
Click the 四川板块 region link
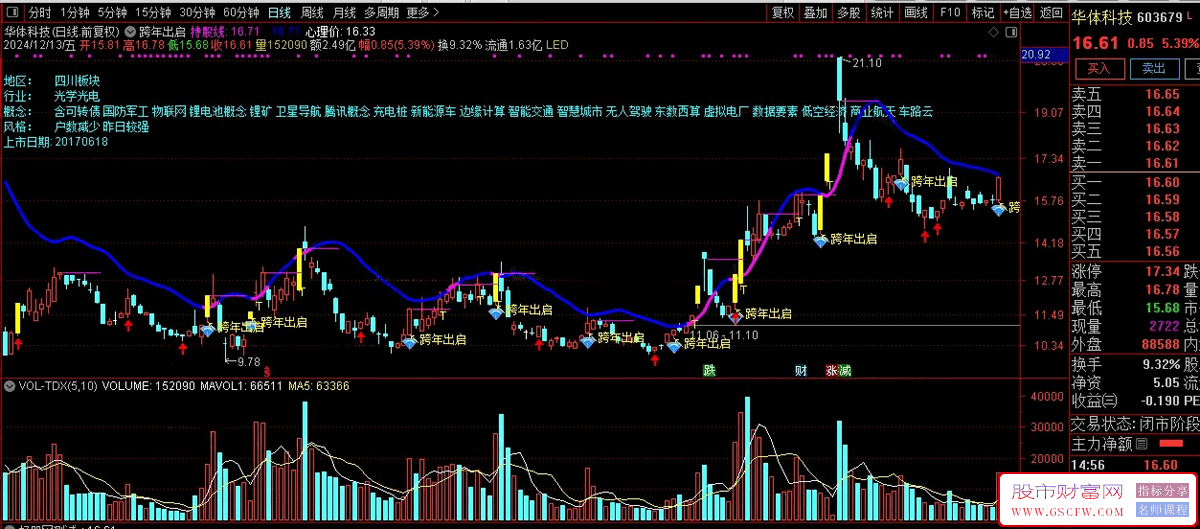(x=77, y=81)
